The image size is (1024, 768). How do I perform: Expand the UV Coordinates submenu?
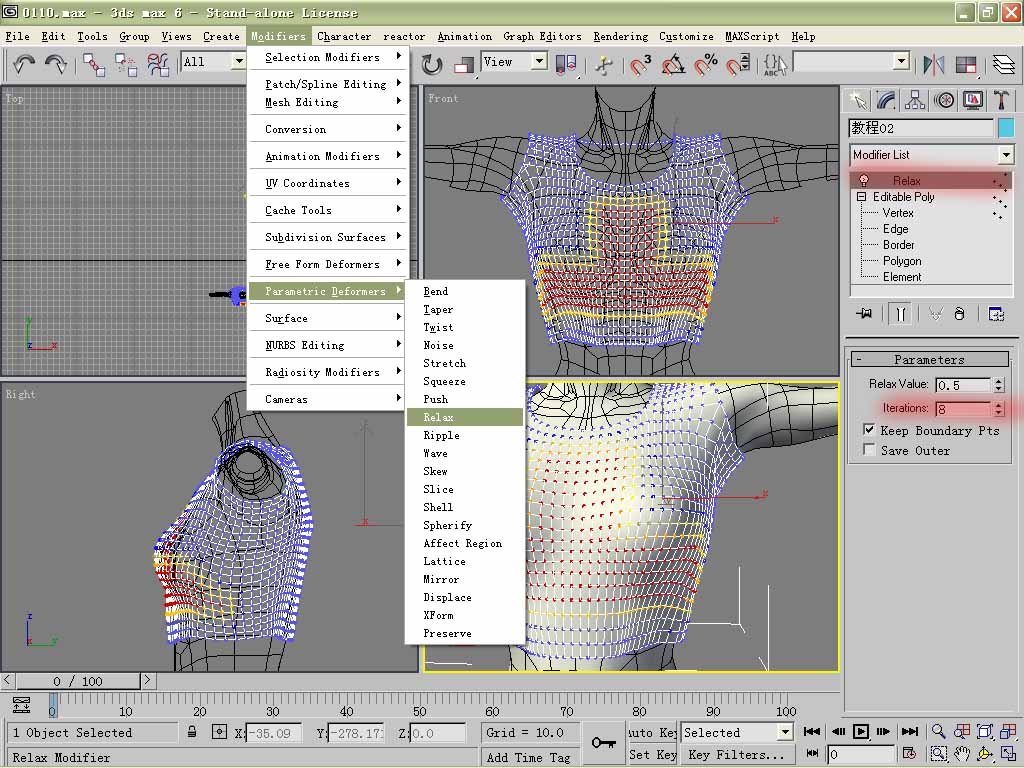point(329,183)
